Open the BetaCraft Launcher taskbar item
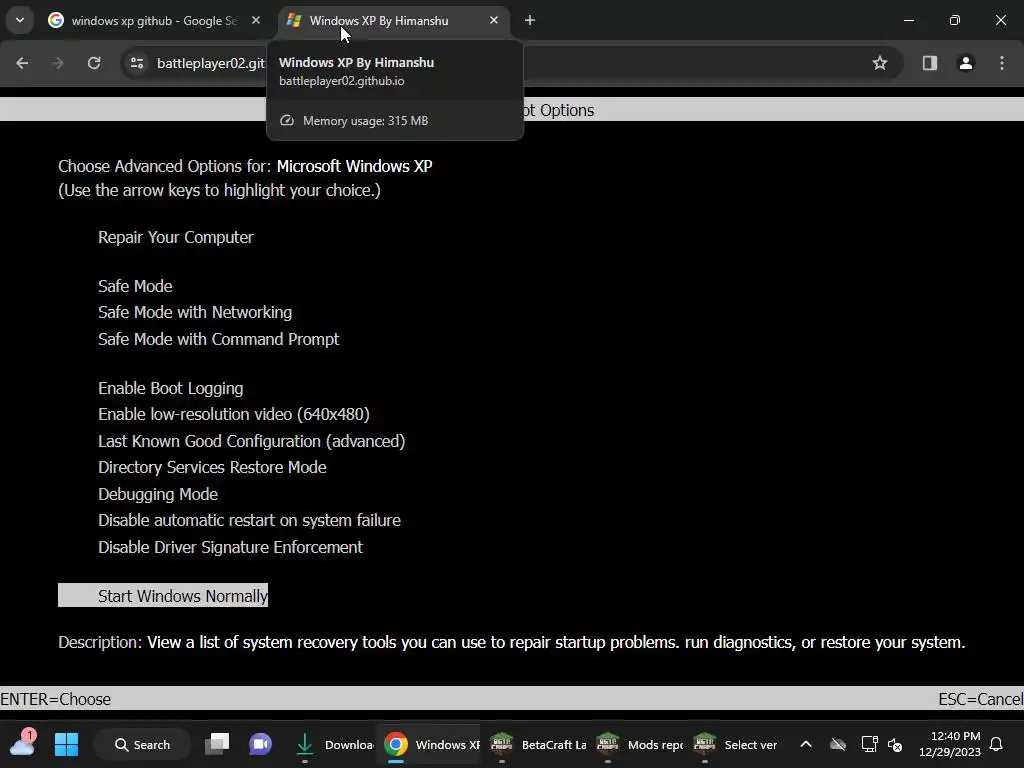Image resolution: width=1024 pixels, height=768 pixels. coord(538,744)
